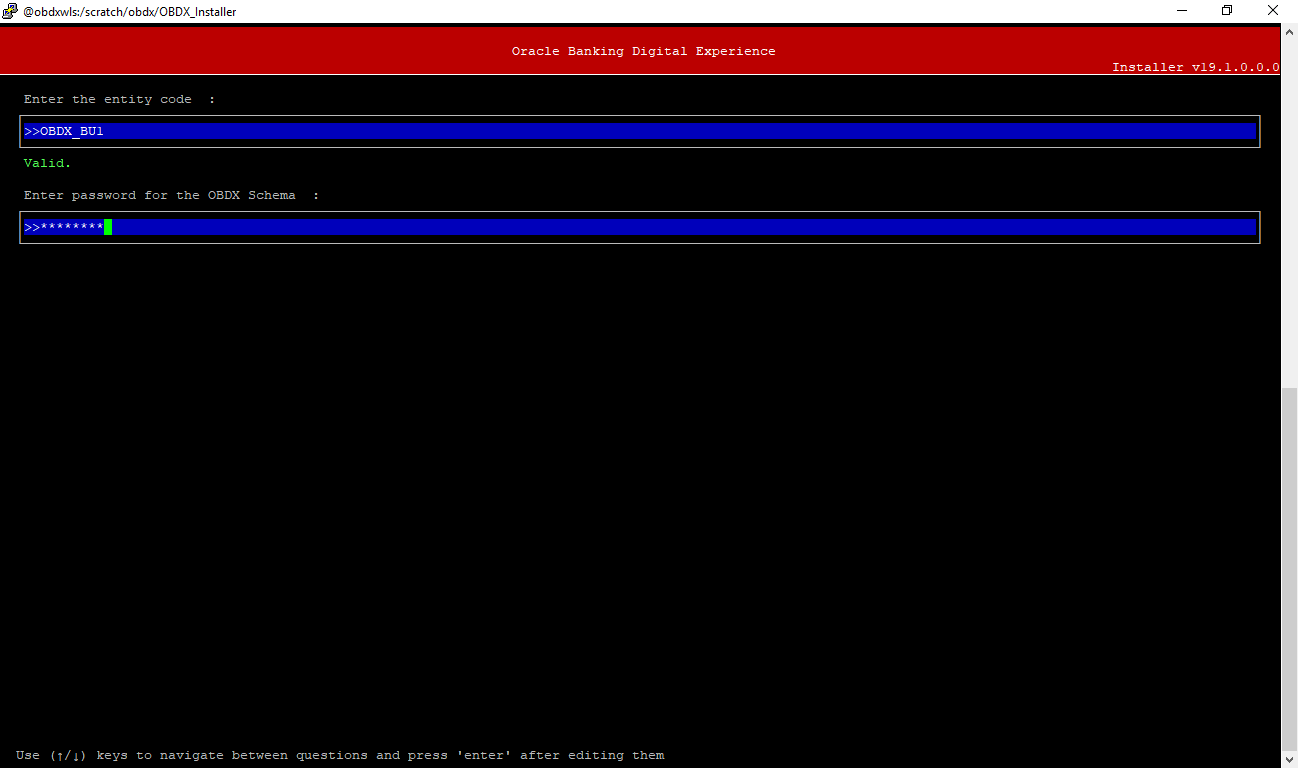Restore down the terminal window
1298x768 pixels.
tap(1227, 11)
